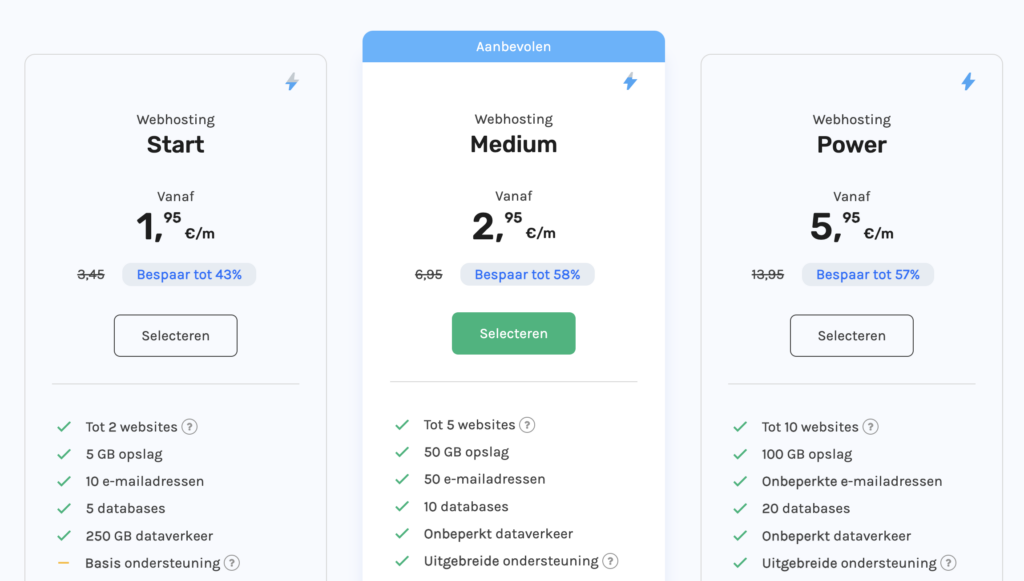The height and width of the screenshot is (581, 1024).
Task: Show info for Medium 'Uitgebreide ondersteuning'
Action: coord(610,561)
